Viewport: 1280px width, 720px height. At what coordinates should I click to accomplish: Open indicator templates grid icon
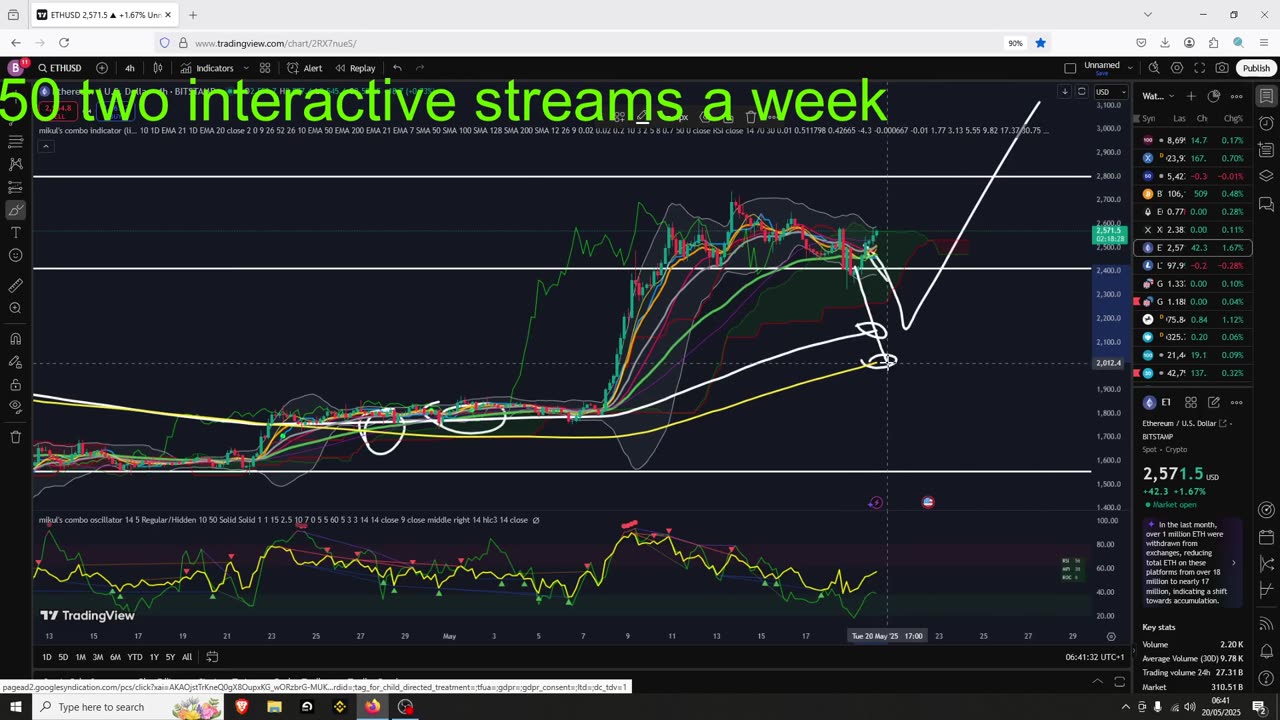coord(265,68)
